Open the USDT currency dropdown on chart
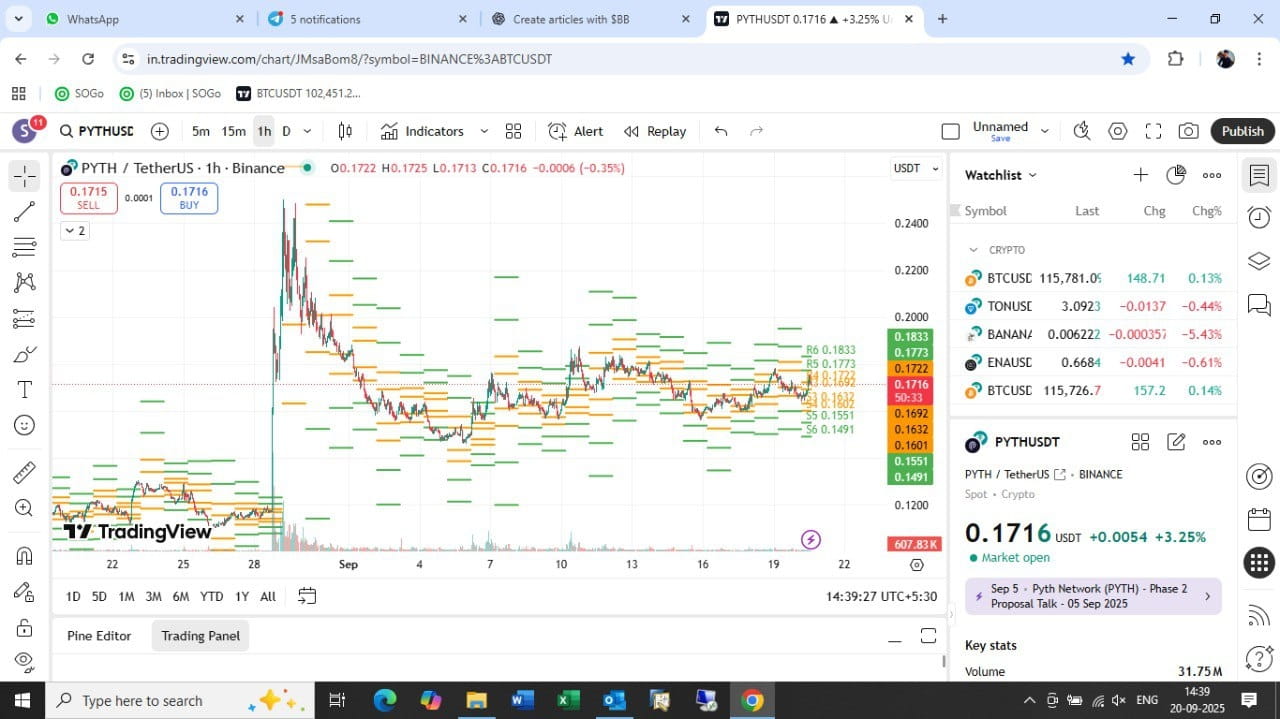Viewport: 1280px width, 719px height. coord(916,168)
